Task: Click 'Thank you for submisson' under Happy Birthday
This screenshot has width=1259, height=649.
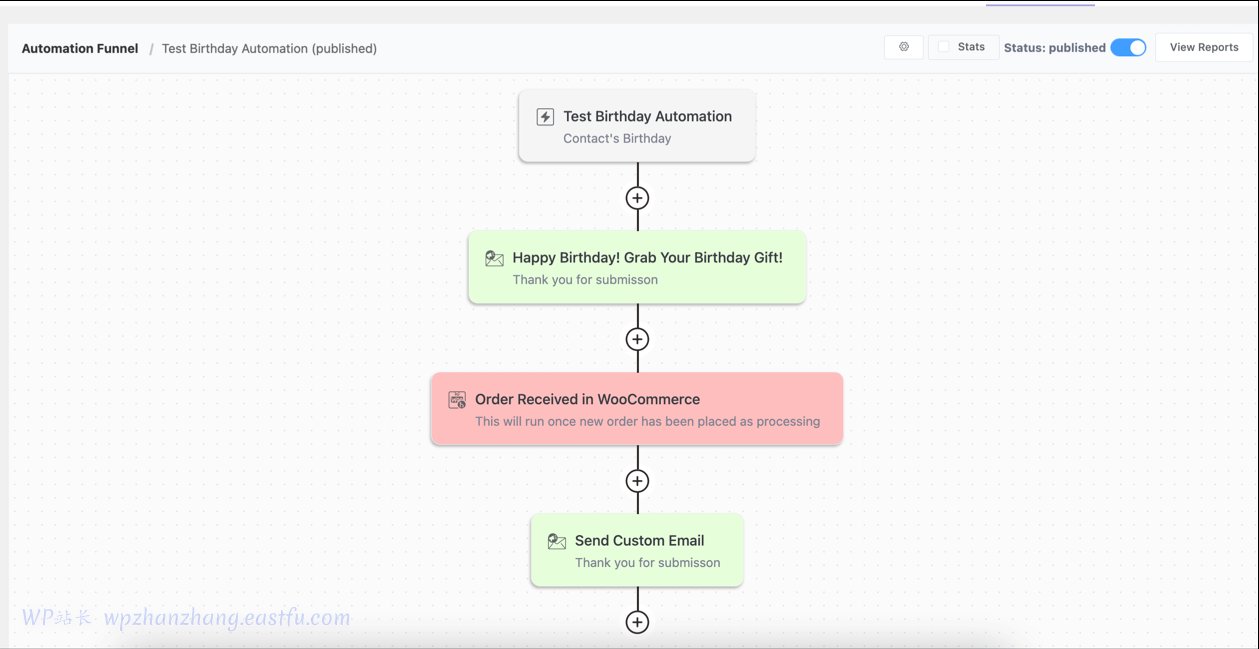Action: point(585,280)
